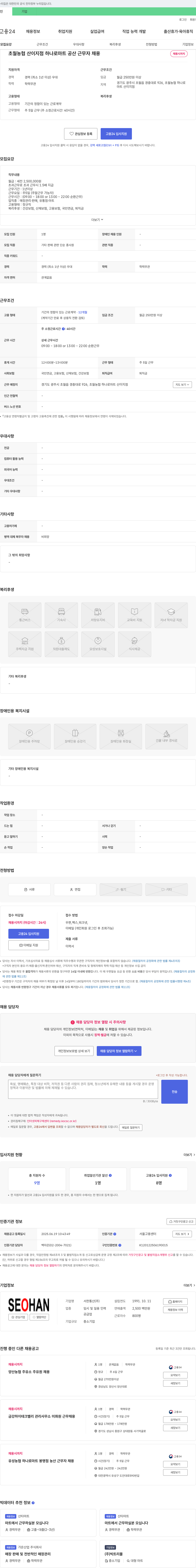This screenshot has width=196, height=1568.
Task: Open 채용정보 menu
Action: click(x=33, y=32)
